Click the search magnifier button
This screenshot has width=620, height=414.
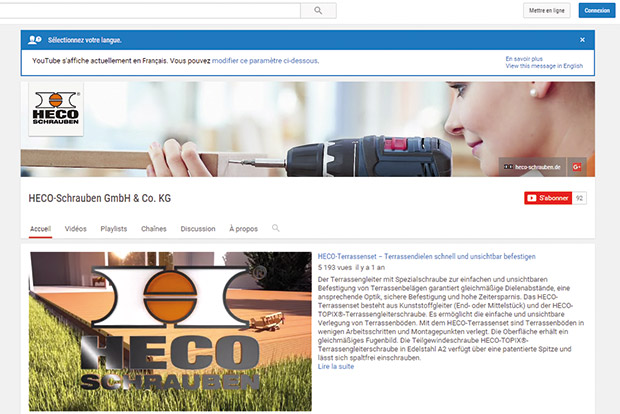tap(318, 11)
